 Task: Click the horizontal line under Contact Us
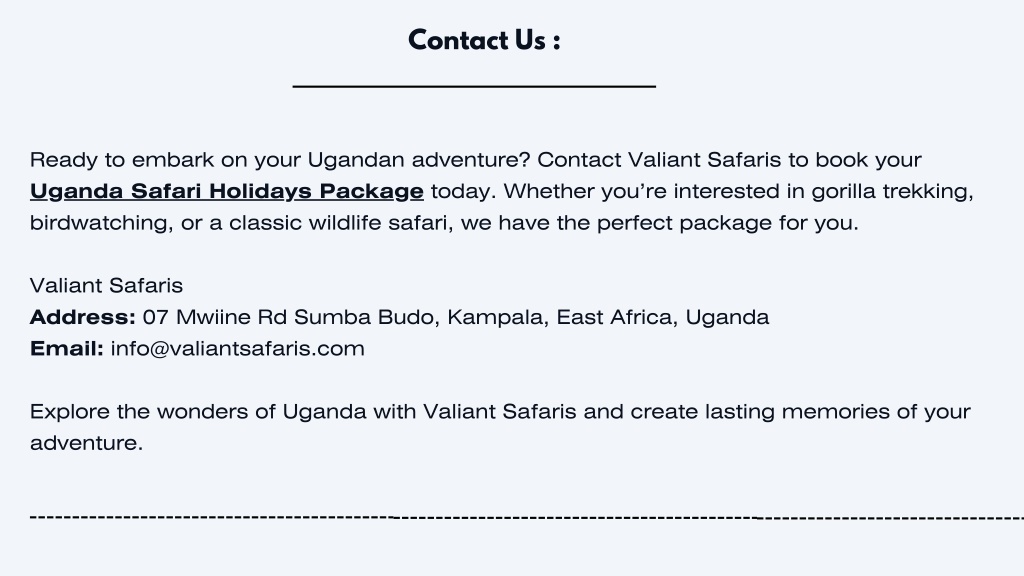pos(474,86)
